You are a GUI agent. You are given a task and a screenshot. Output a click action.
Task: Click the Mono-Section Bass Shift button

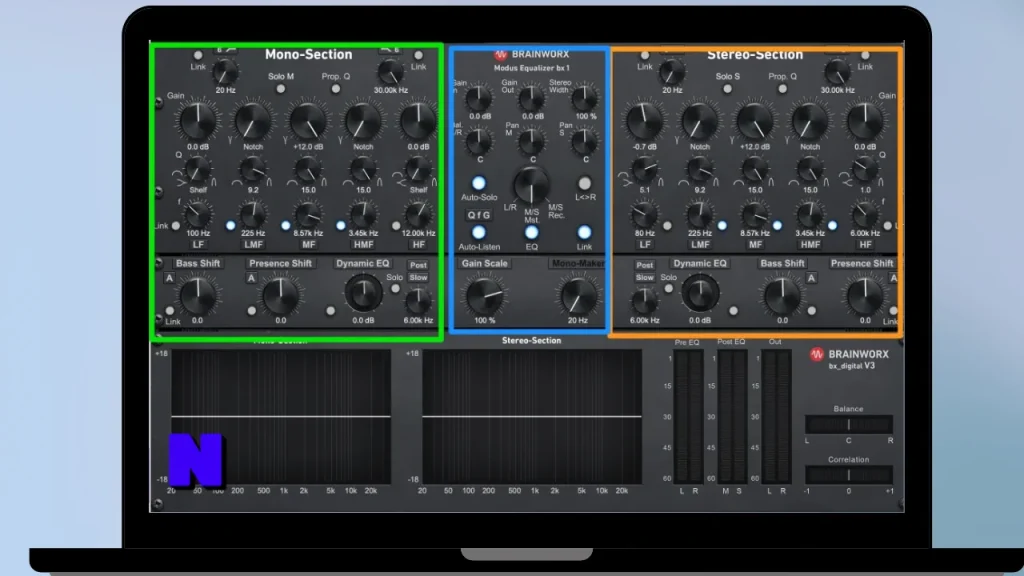[198, 263]
